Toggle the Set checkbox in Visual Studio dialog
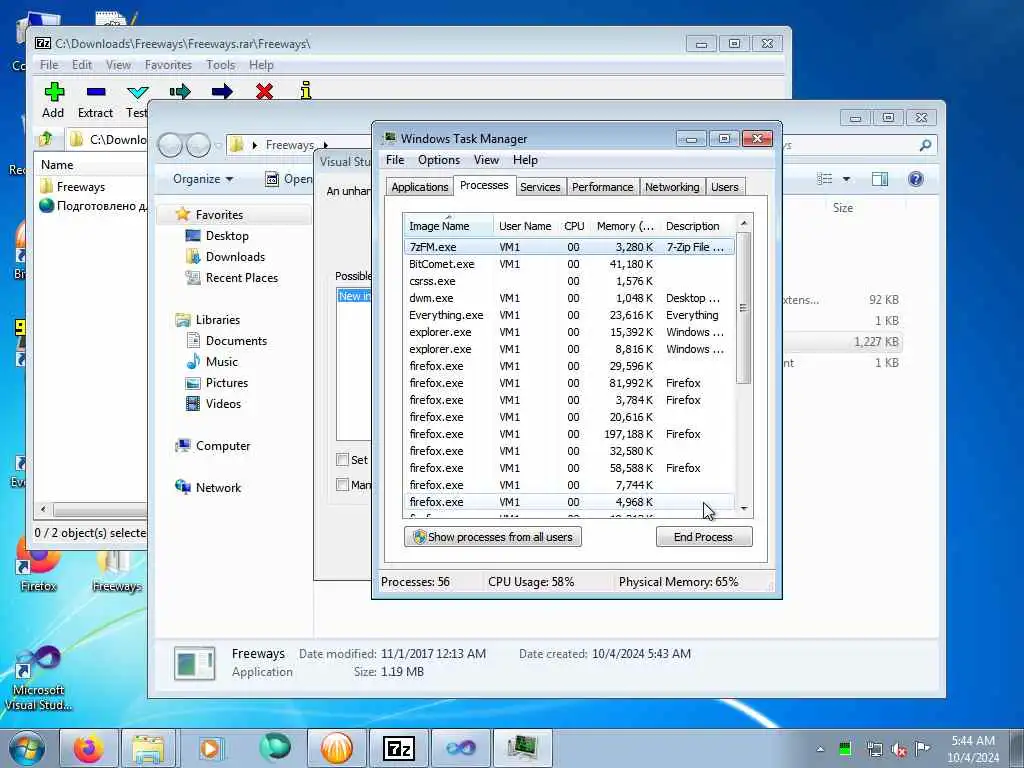 coord(342,460)
